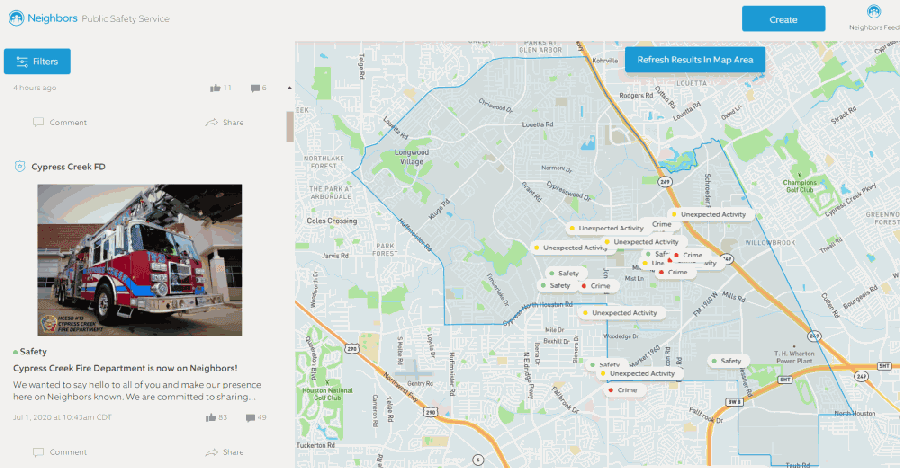Click the Longwood Village map label

(412, 157)
